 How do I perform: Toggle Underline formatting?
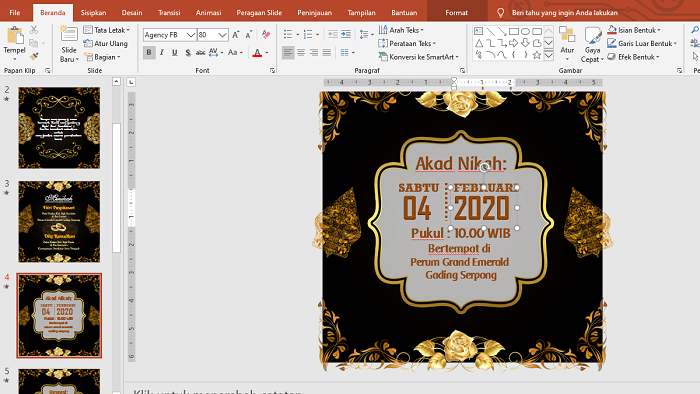(x=175, y=53)
